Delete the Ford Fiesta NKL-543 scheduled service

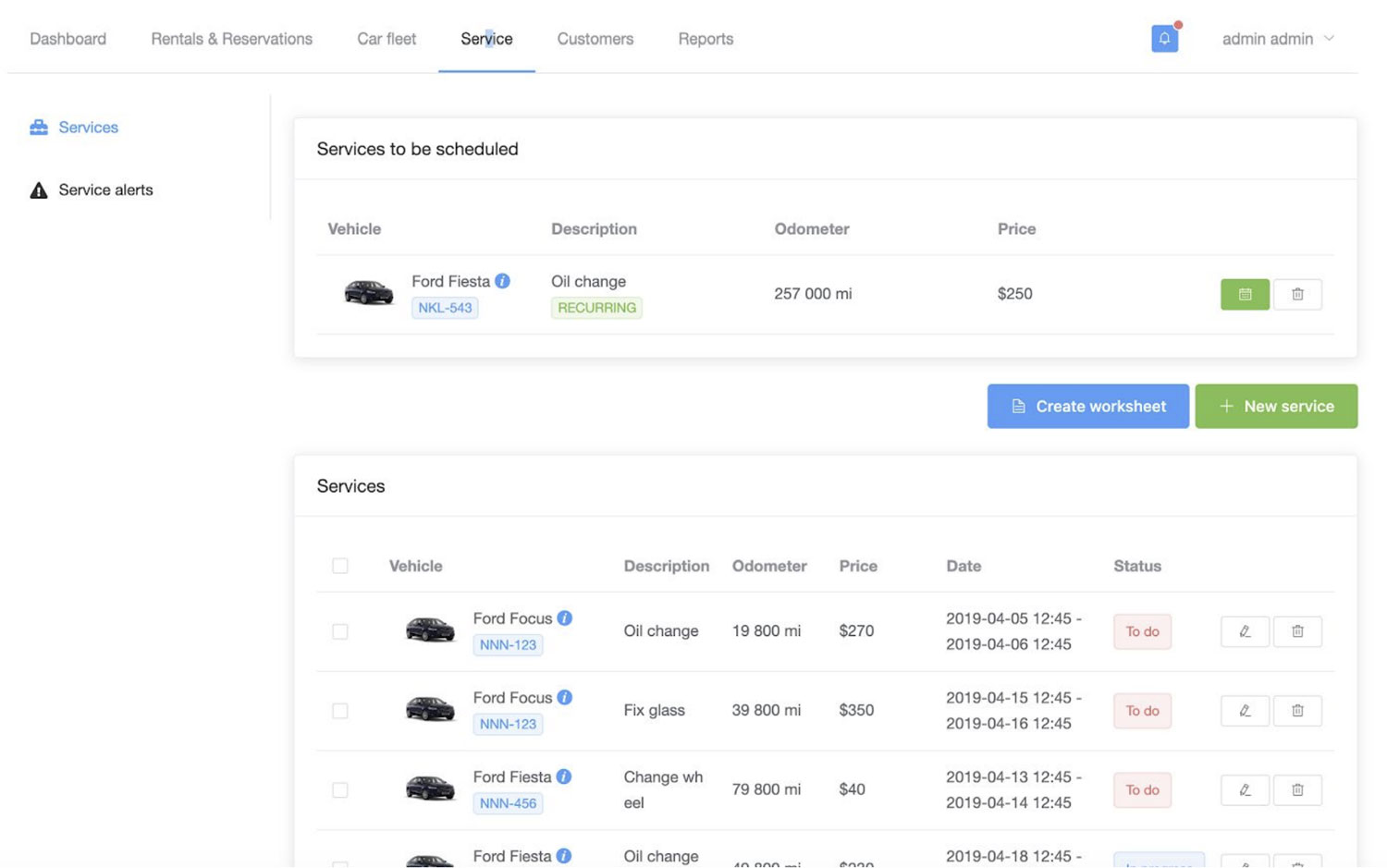[1297, 294]
